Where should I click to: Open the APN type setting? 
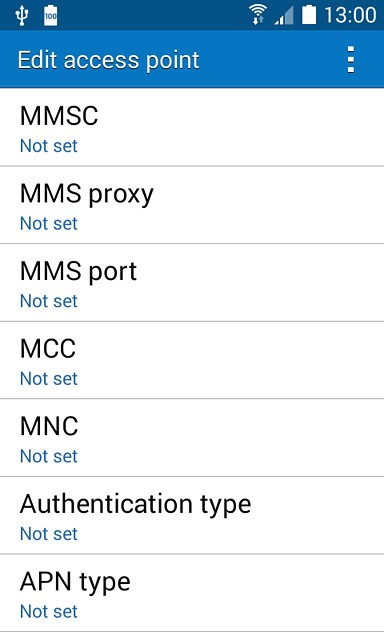(x=192, y=593)
